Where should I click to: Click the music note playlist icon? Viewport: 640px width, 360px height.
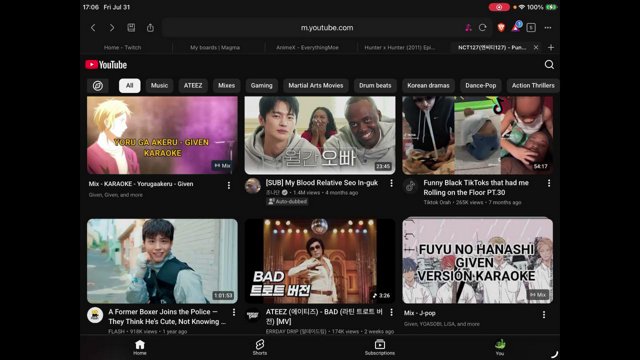[468, 28]
